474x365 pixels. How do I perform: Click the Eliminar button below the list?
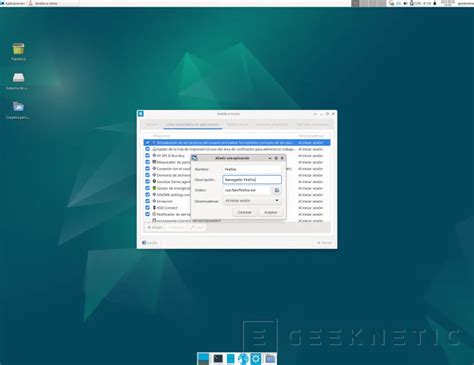176,227
